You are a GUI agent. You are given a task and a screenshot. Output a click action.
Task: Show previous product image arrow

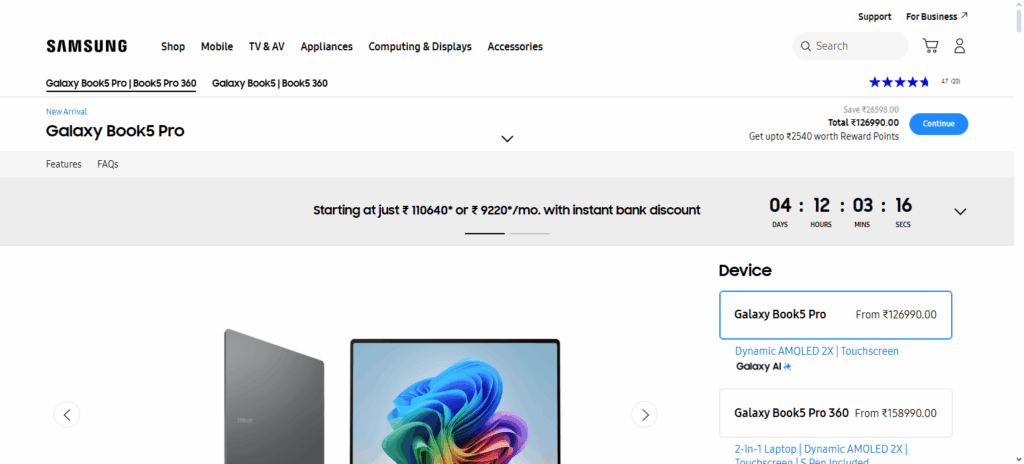(67, 414)
